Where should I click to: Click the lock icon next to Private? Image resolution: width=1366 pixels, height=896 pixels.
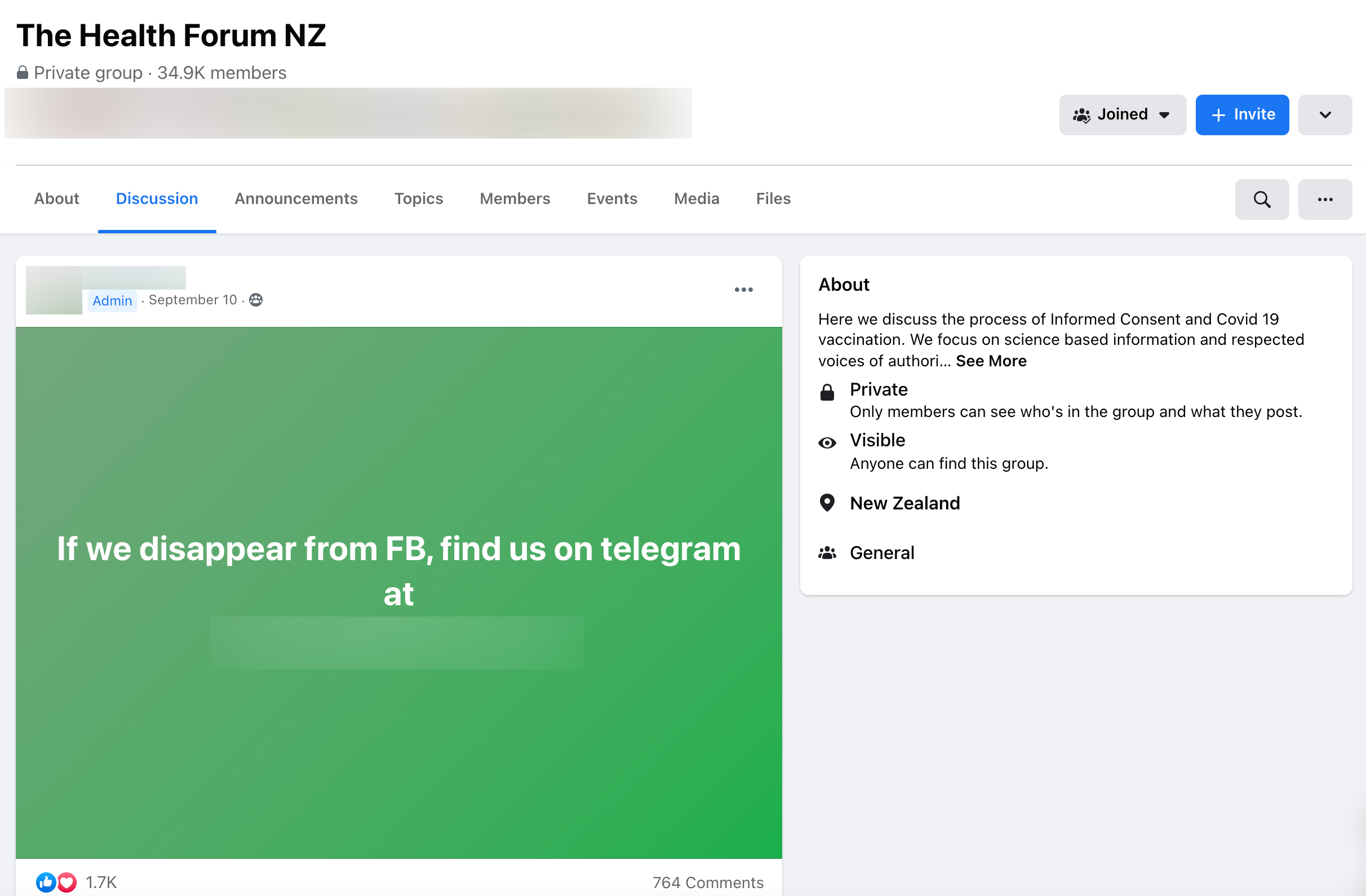pos(827,392)
